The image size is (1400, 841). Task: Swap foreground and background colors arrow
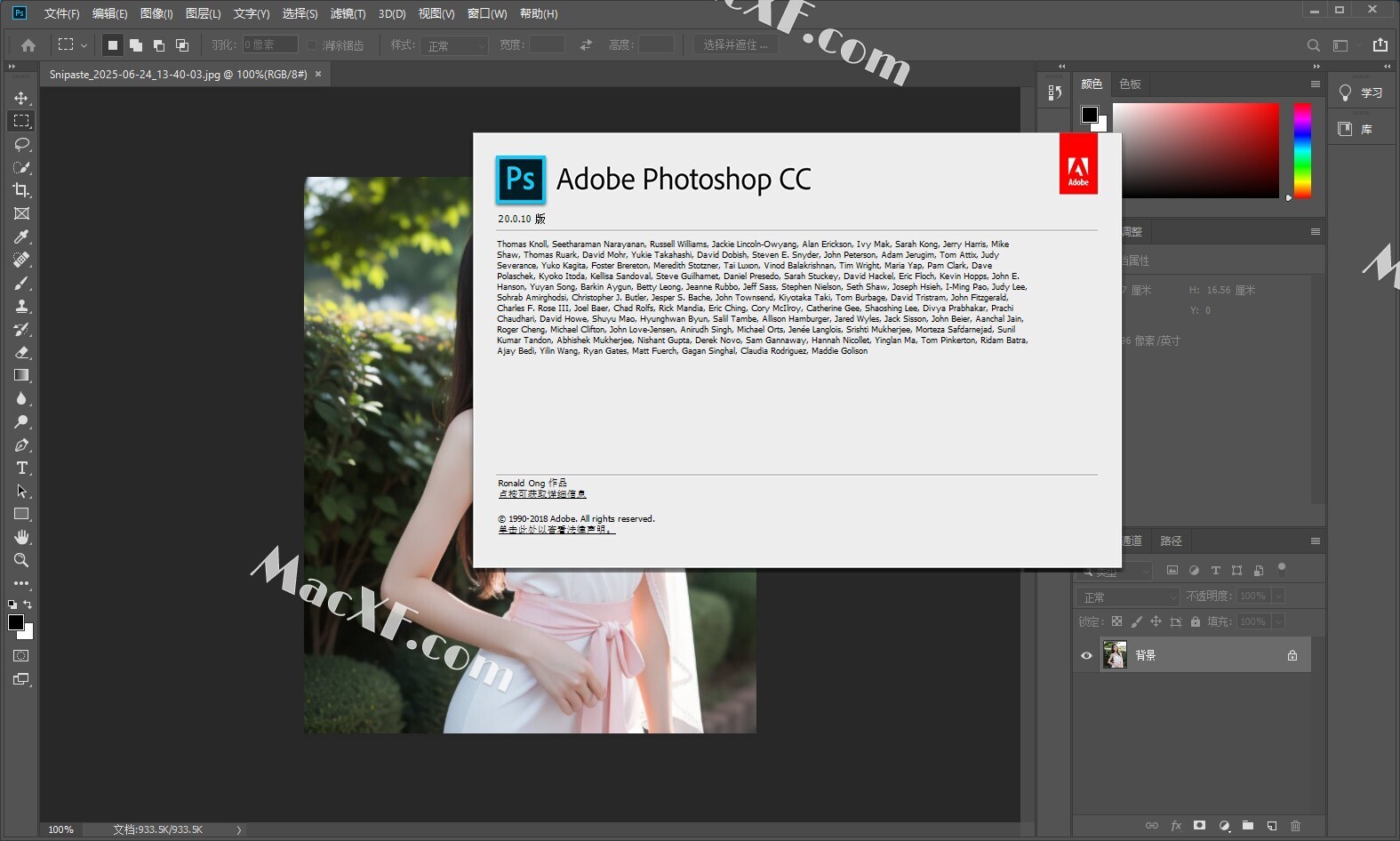[x=28, y=604]
